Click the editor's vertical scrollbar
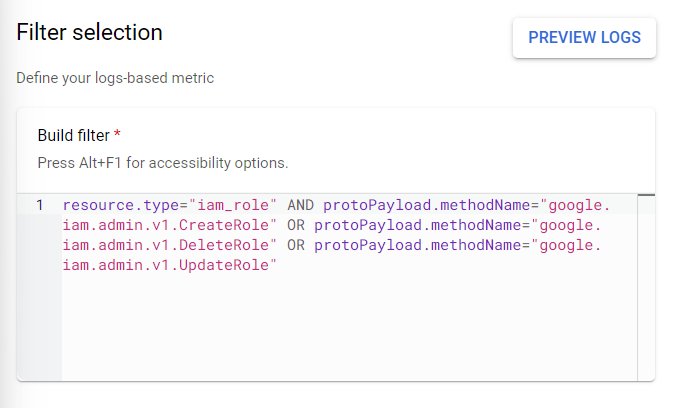The height and width of the screenshot is (408, 676). 646,290
